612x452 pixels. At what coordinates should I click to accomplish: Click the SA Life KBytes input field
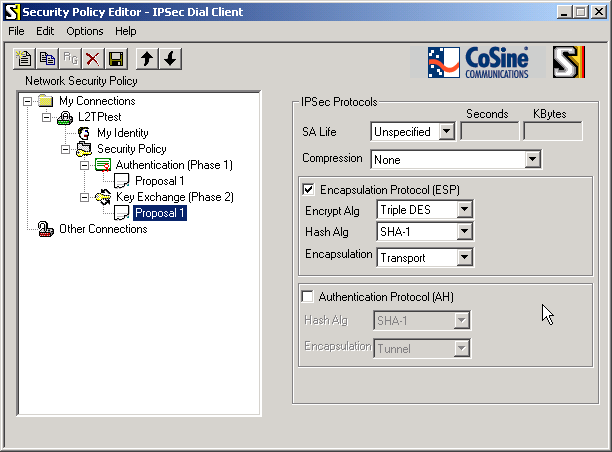click(553, 131)
